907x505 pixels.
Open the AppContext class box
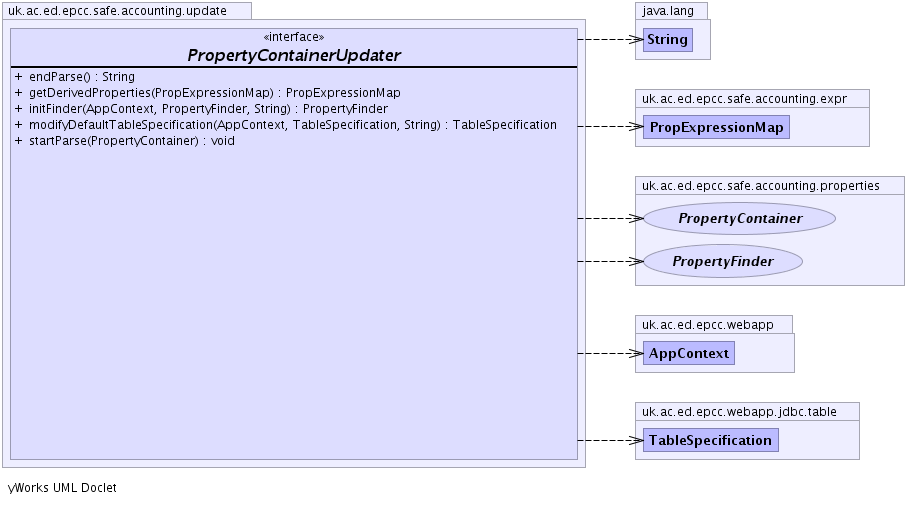(x=688, y=353)
